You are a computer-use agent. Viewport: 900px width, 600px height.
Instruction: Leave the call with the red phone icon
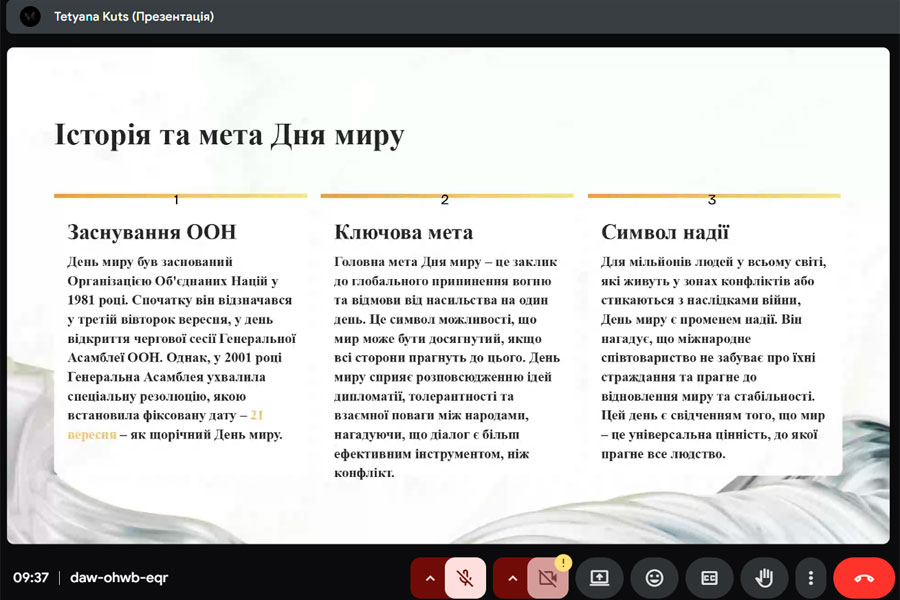click(864, 578)
